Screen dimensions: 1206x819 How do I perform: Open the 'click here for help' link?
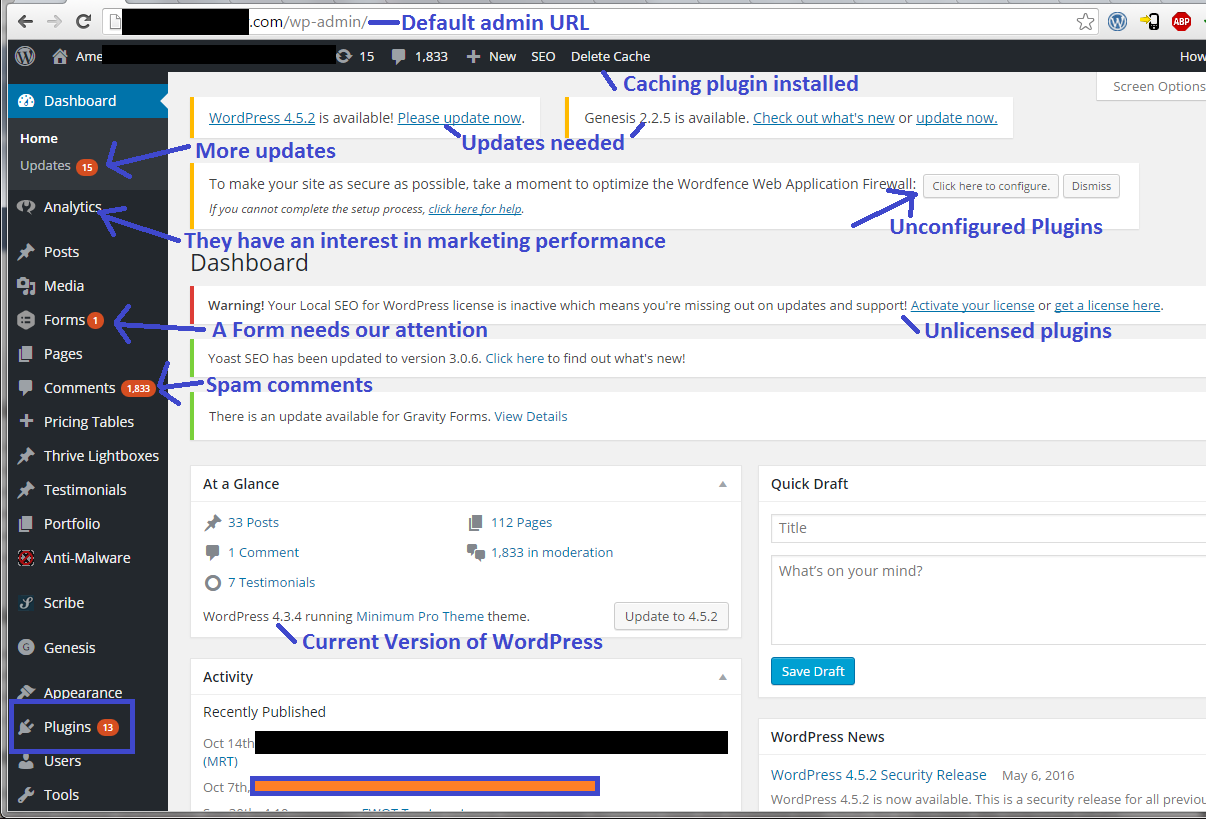[475, 209]
